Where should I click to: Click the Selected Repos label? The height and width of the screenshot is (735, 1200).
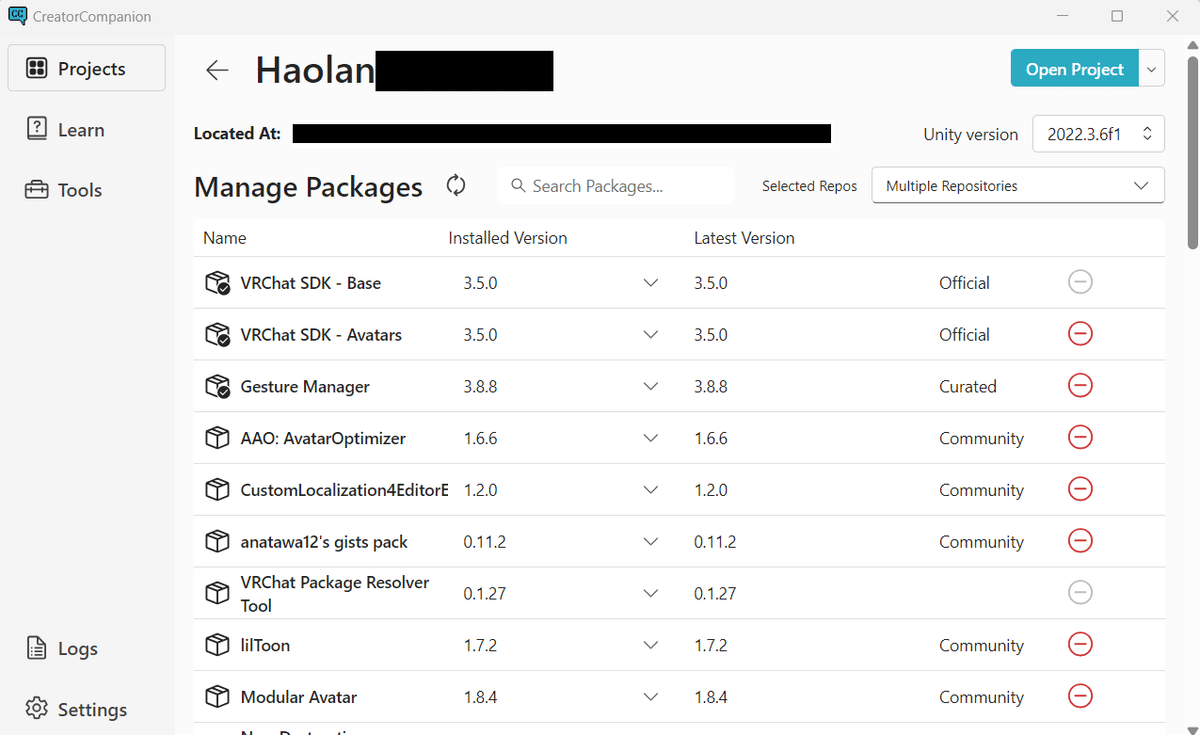809,186
